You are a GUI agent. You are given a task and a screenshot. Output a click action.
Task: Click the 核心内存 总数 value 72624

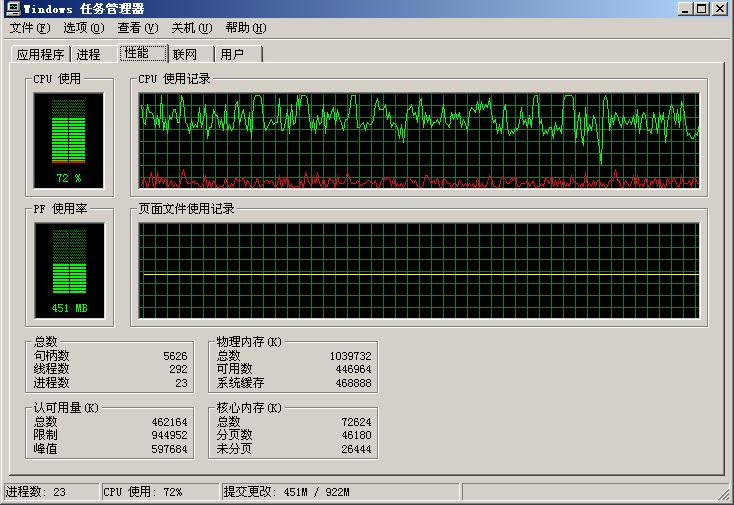pyautogui.click(x=356, y=422)
